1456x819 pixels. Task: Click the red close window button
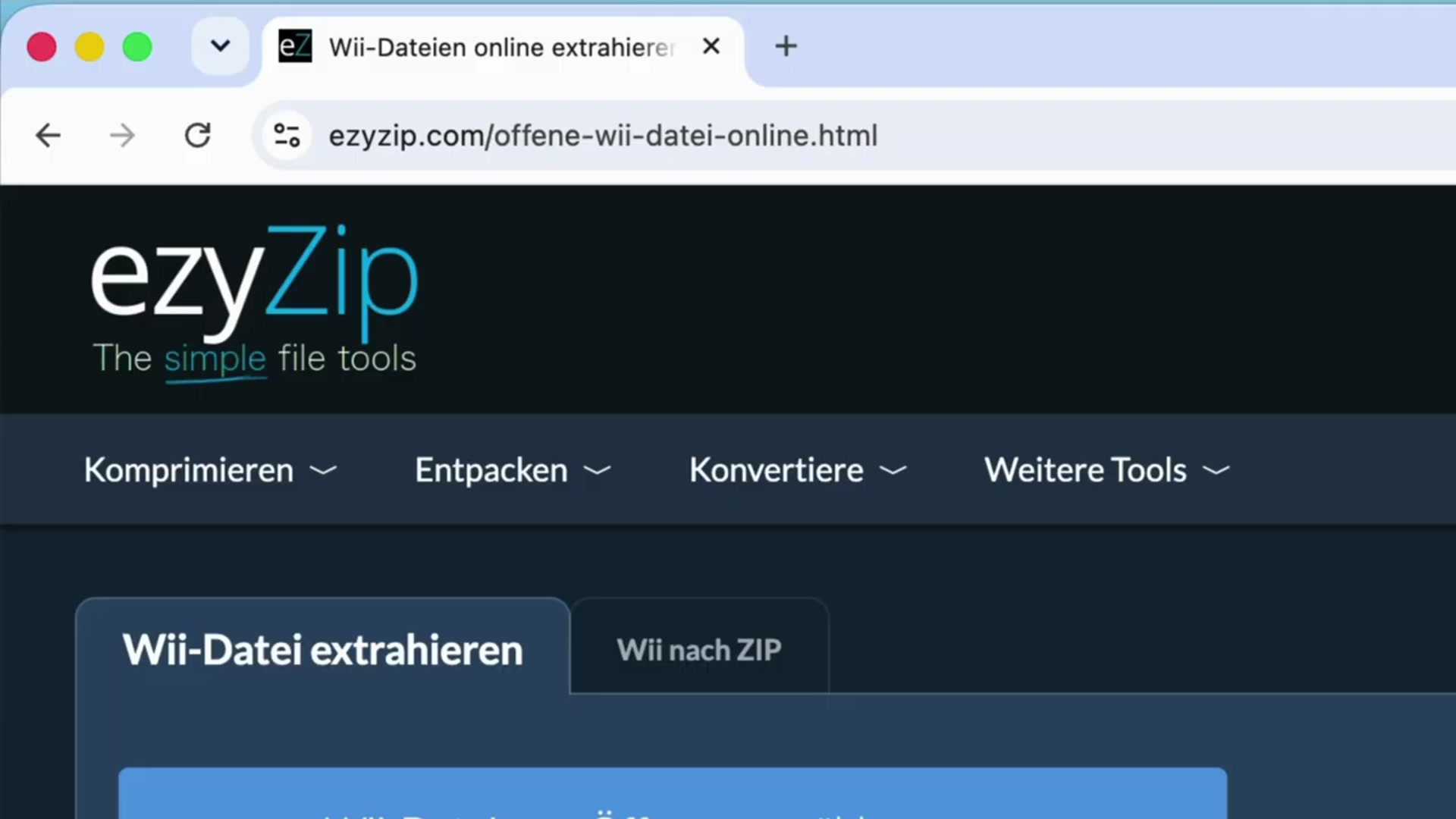click(x=42, y=47)
